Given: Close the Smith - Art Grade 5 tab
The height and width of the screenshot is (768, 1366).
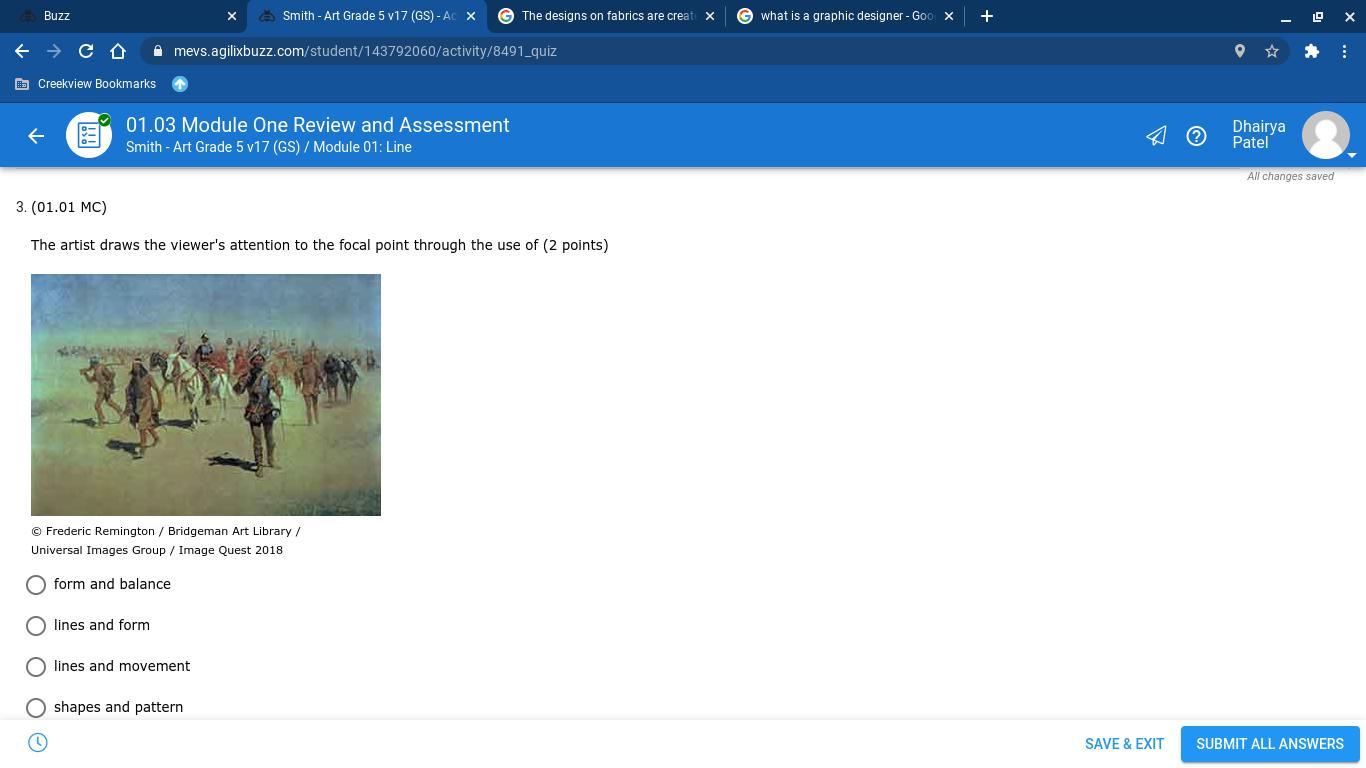Looking at the screenshot, I should point(471,16).
